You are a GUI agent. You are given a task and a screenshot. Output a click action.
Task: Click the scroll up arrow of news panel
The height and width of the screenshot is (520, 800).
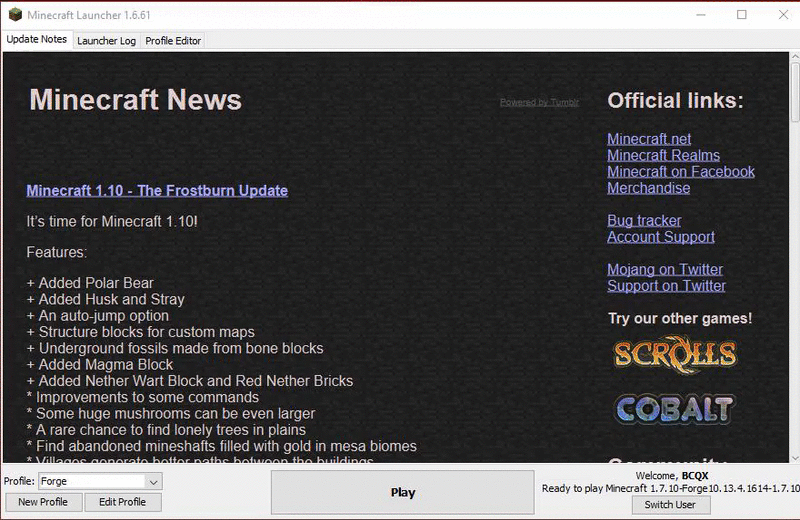(795, 57)
